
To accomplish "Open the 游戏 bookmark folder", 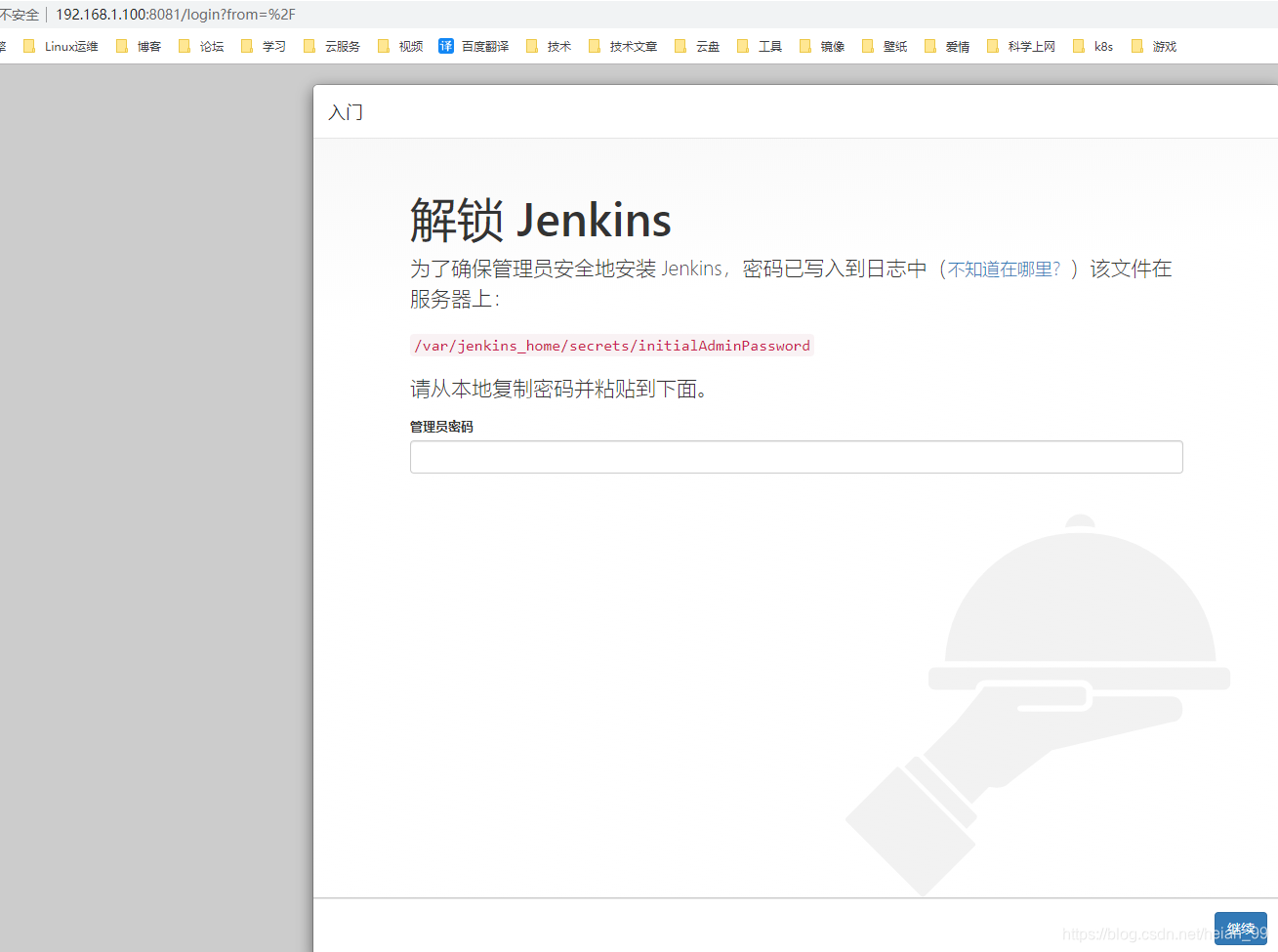I will click(1154, 46).
